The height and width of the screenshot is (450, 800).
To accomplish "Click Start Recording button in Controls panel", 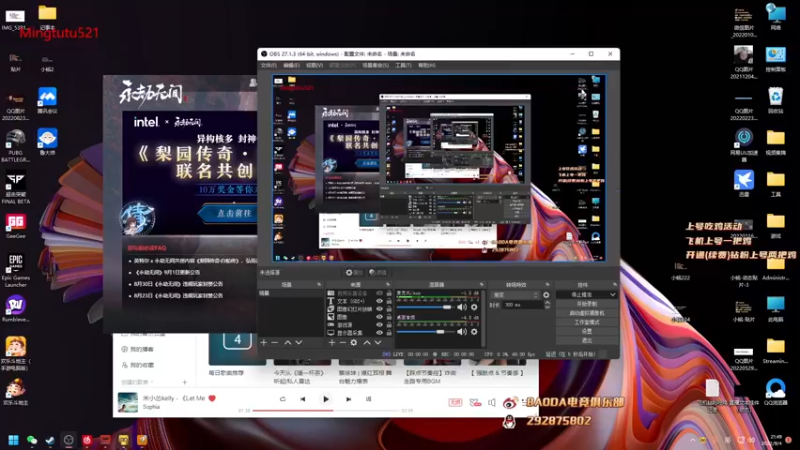I will (587, 304).
